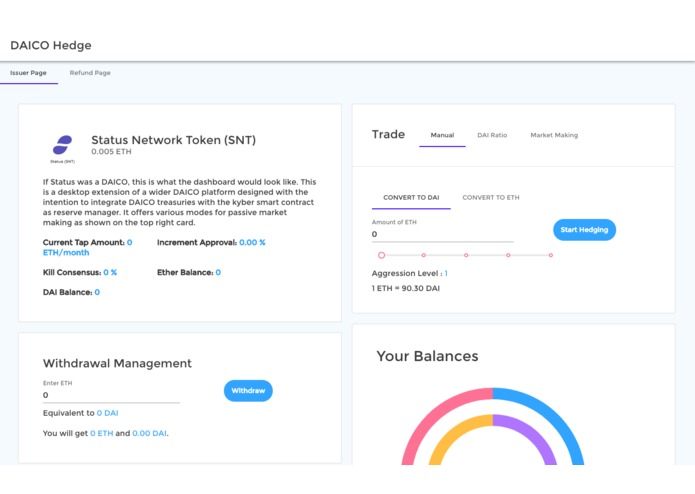
Task: Click the Aggression Level value
Action: [446, 273]
